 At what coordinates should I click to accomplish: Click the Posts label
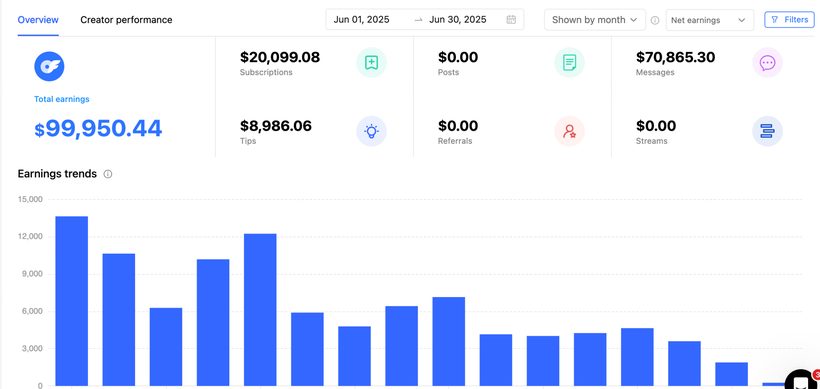448,72
